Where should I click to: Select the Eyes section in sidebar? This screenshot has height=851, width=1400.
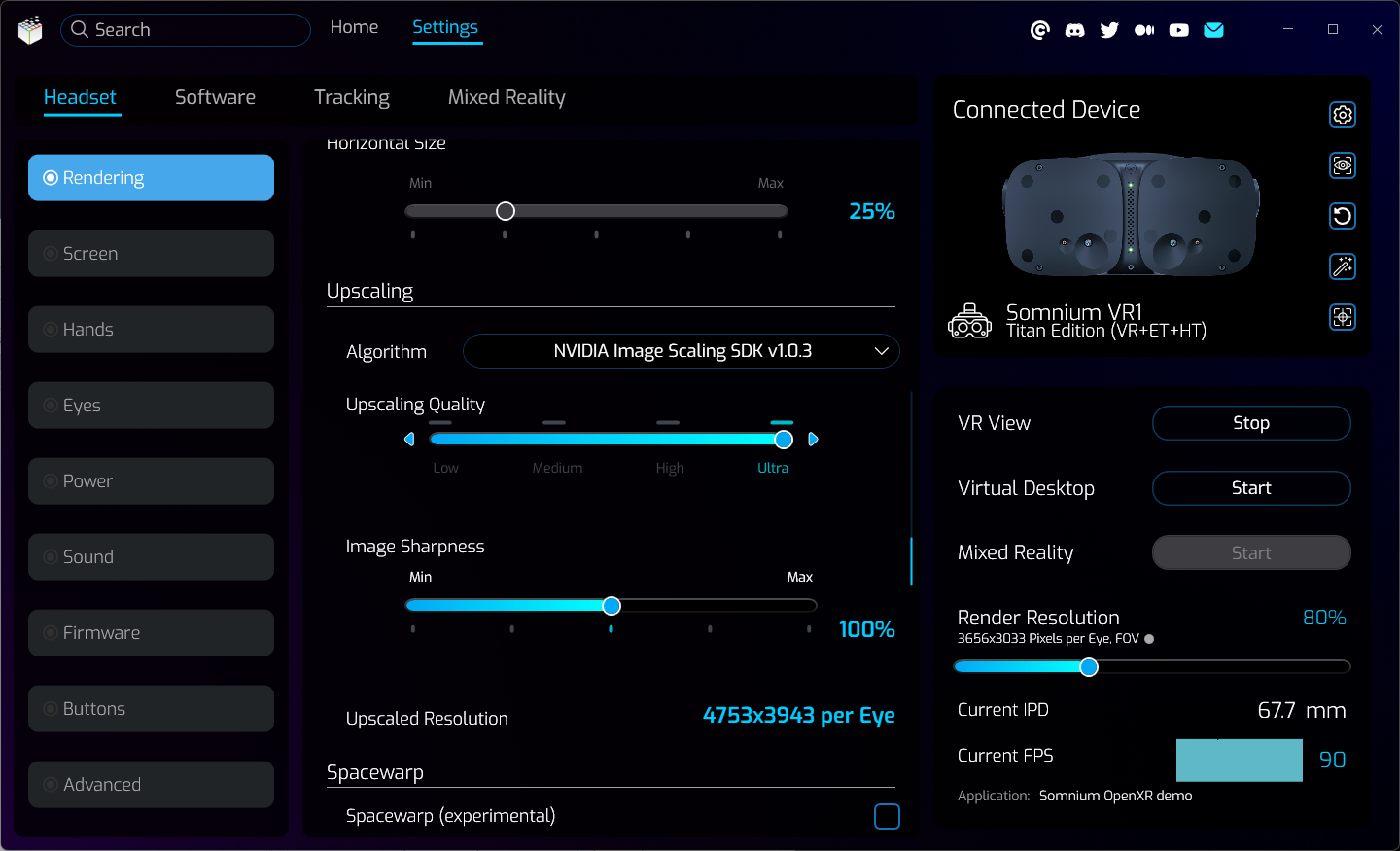pos(151,406)
